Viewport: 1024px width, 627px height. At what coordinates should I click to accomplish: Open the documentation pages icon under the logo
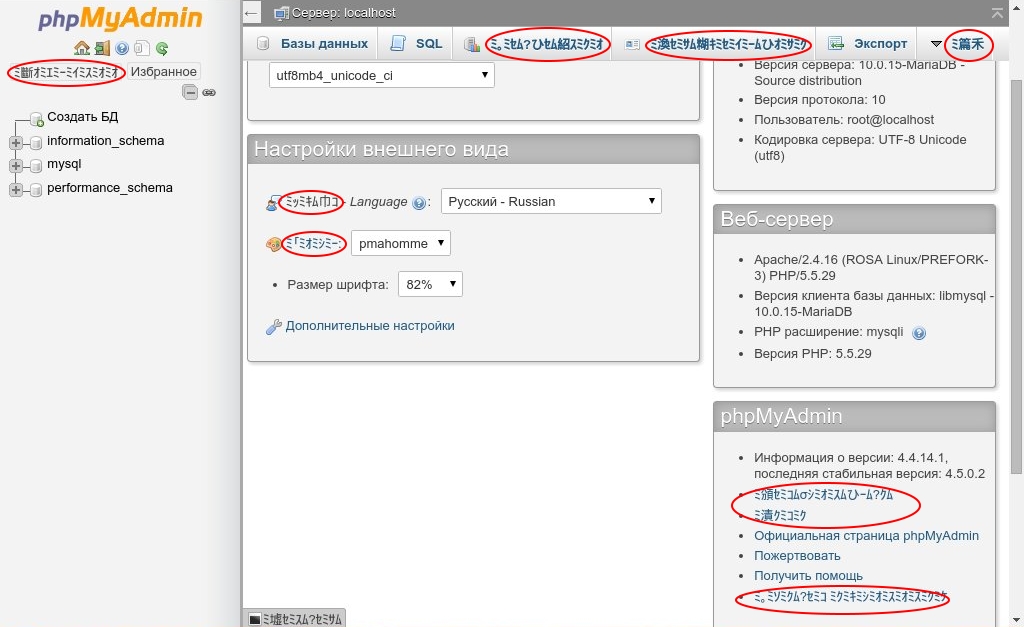point(142,48)
